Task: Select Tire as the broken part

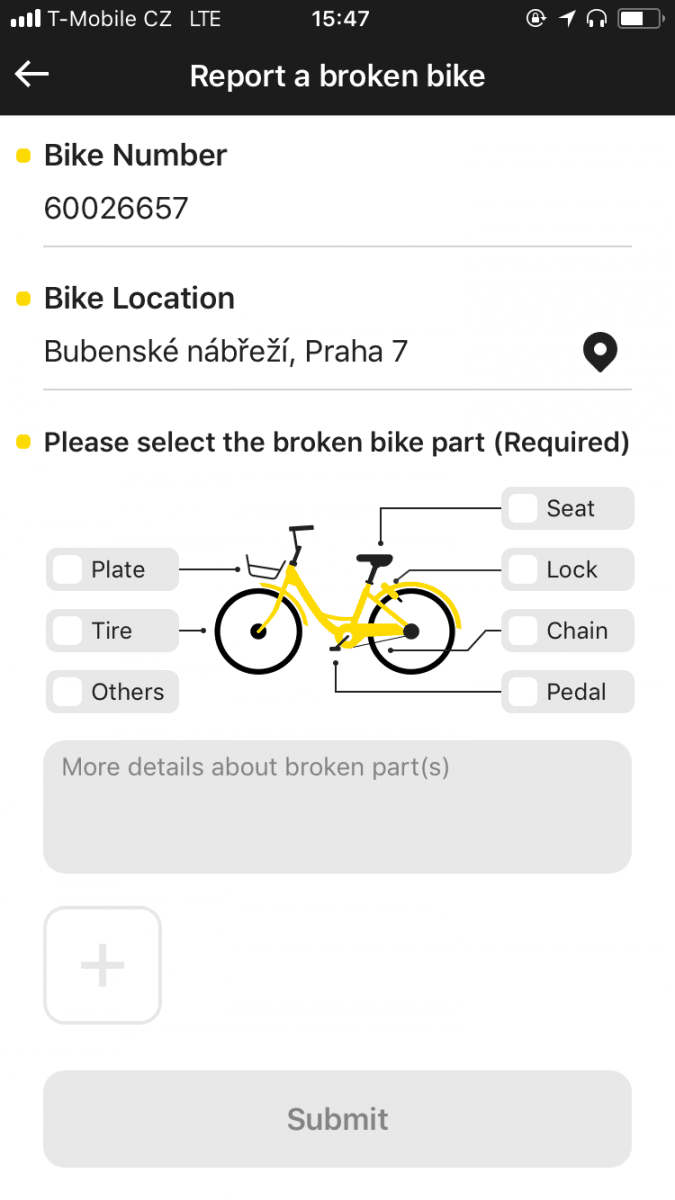Action: tap(66, 630)
